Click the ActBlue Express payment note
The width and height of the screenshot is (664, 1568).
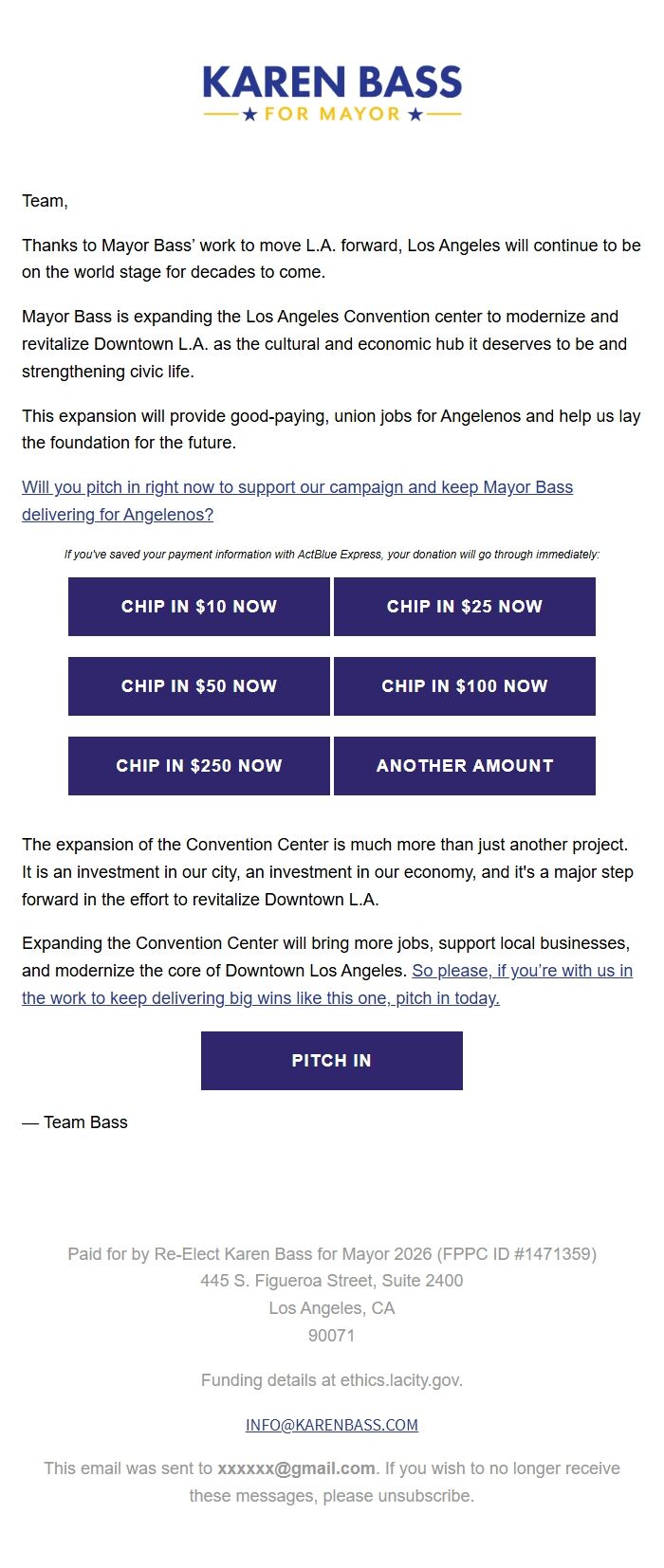tap(332, 555)
